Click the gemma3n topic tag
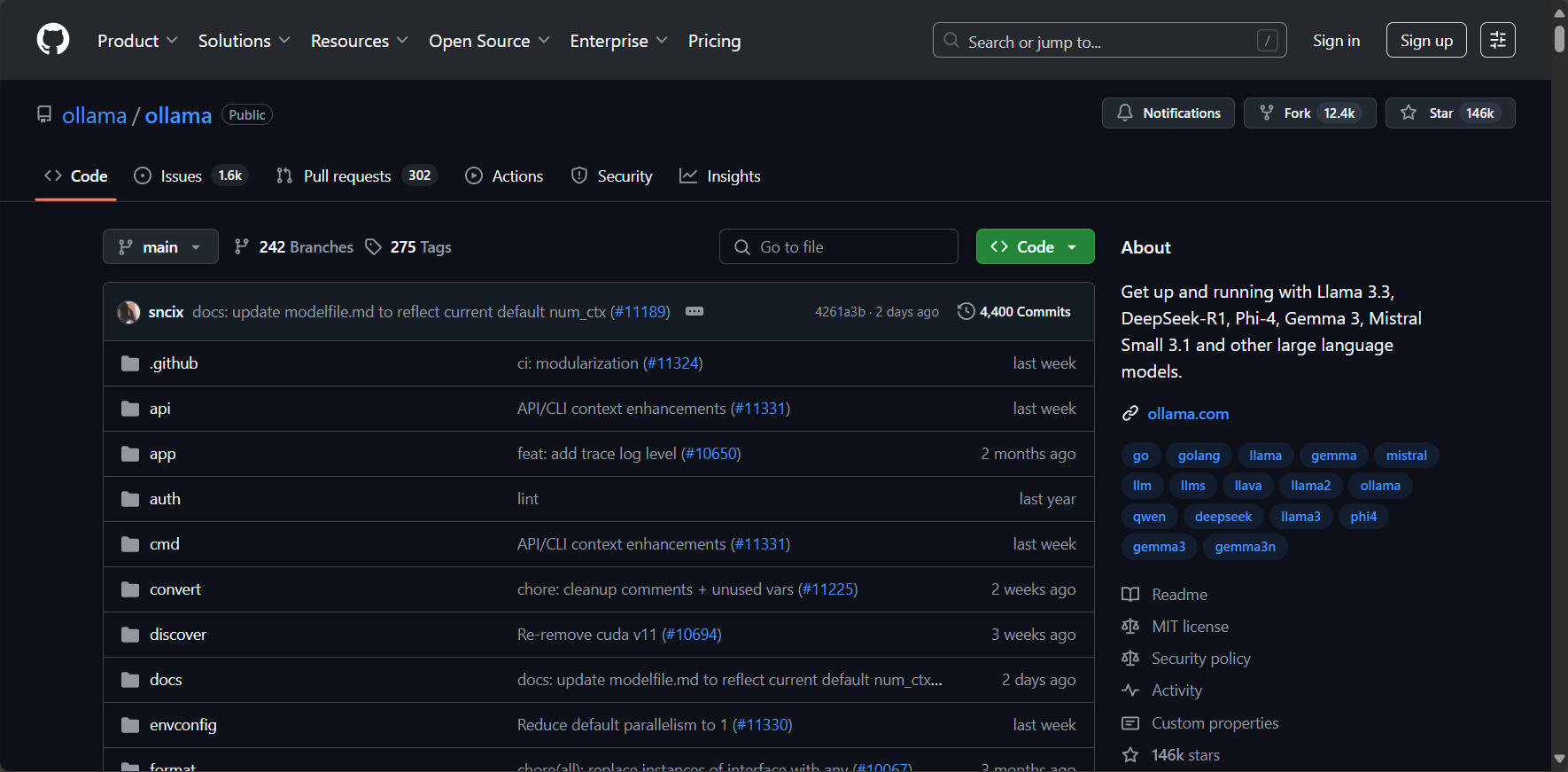The height and width of the screenshot is (772, 1568). coord(1245,547)
